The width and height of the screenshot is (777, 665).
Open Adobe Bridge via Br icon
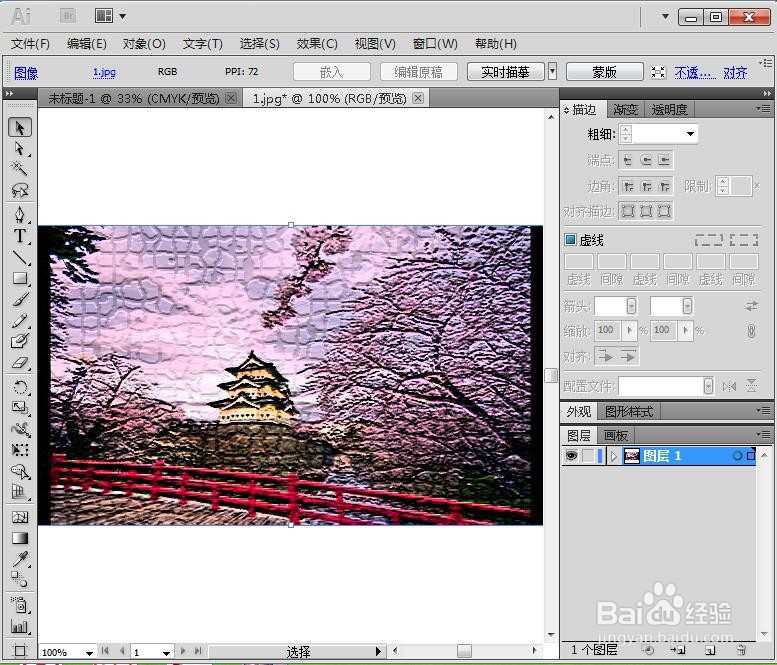[x=68, y=16]
